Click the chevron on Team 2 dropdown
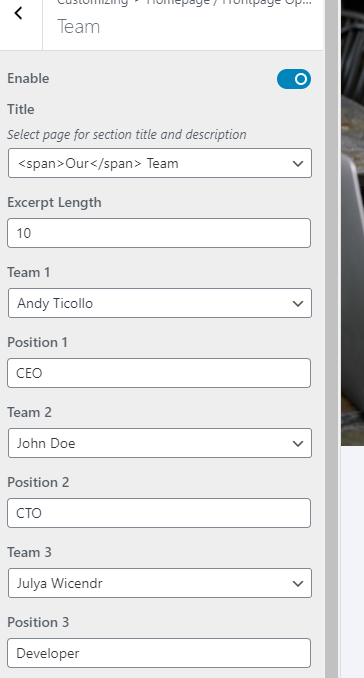Screen dimensions: 364x678 click(x=297, y=444)
